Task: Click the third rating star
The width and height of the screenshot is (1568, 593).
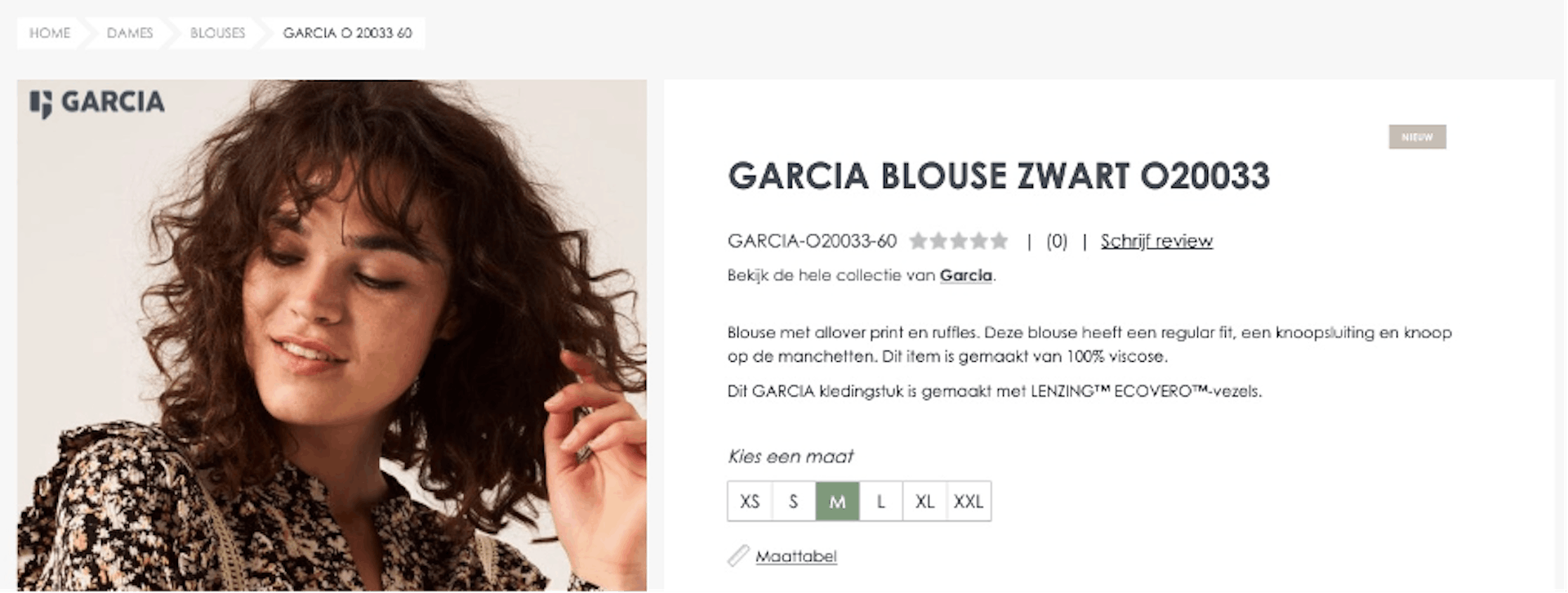Action: [x=959, y=241]
